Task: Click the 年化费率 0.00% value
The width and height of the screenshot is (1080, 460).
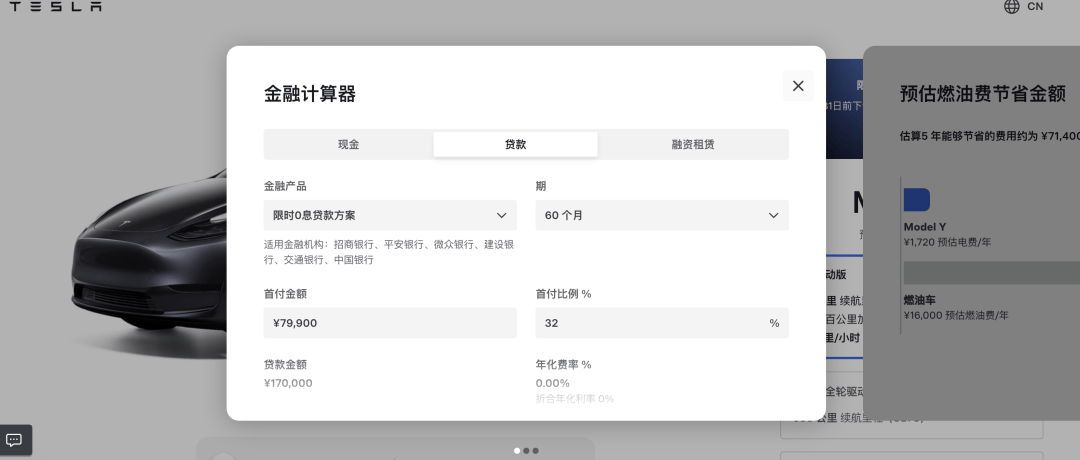Action: point(552,383)
